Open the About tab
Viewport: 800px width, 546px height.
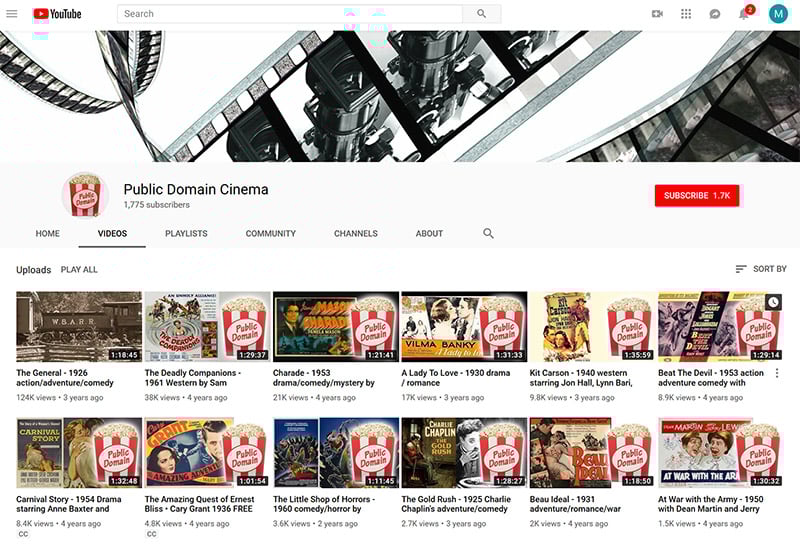coord(429,233)
